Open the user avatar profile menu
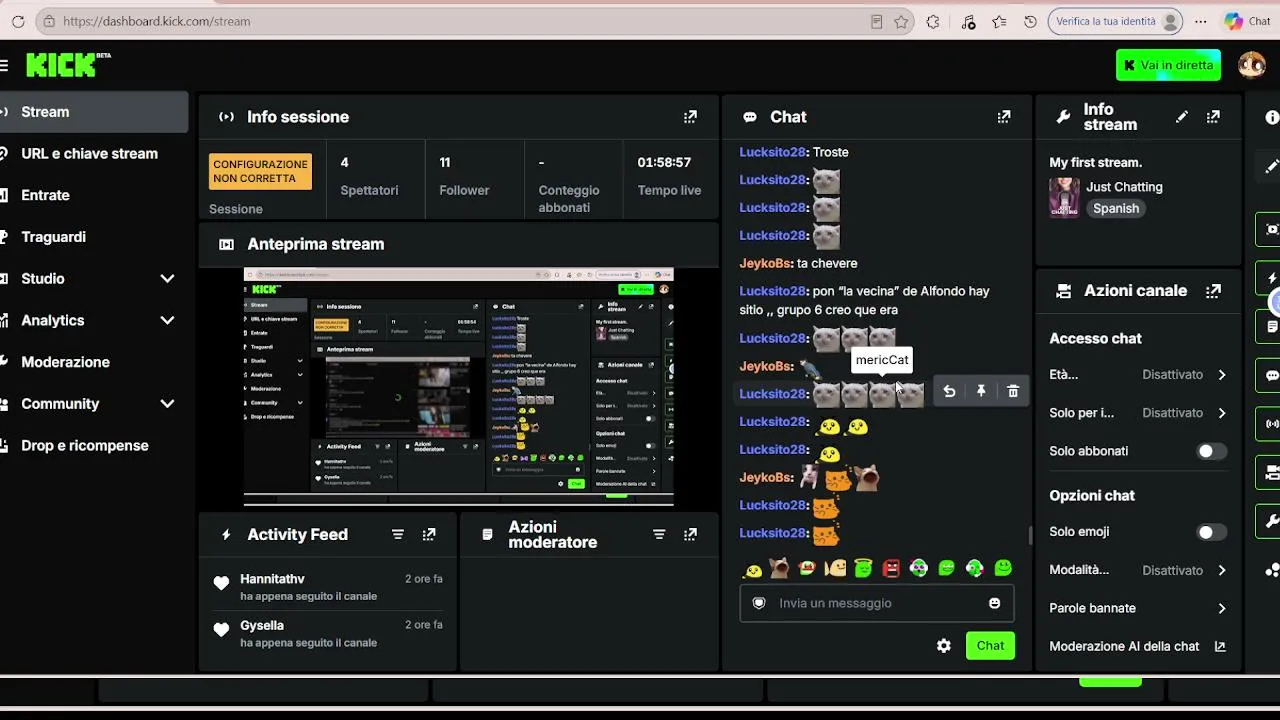This screenshot has width=1280, height=720. coord(1251,65)
